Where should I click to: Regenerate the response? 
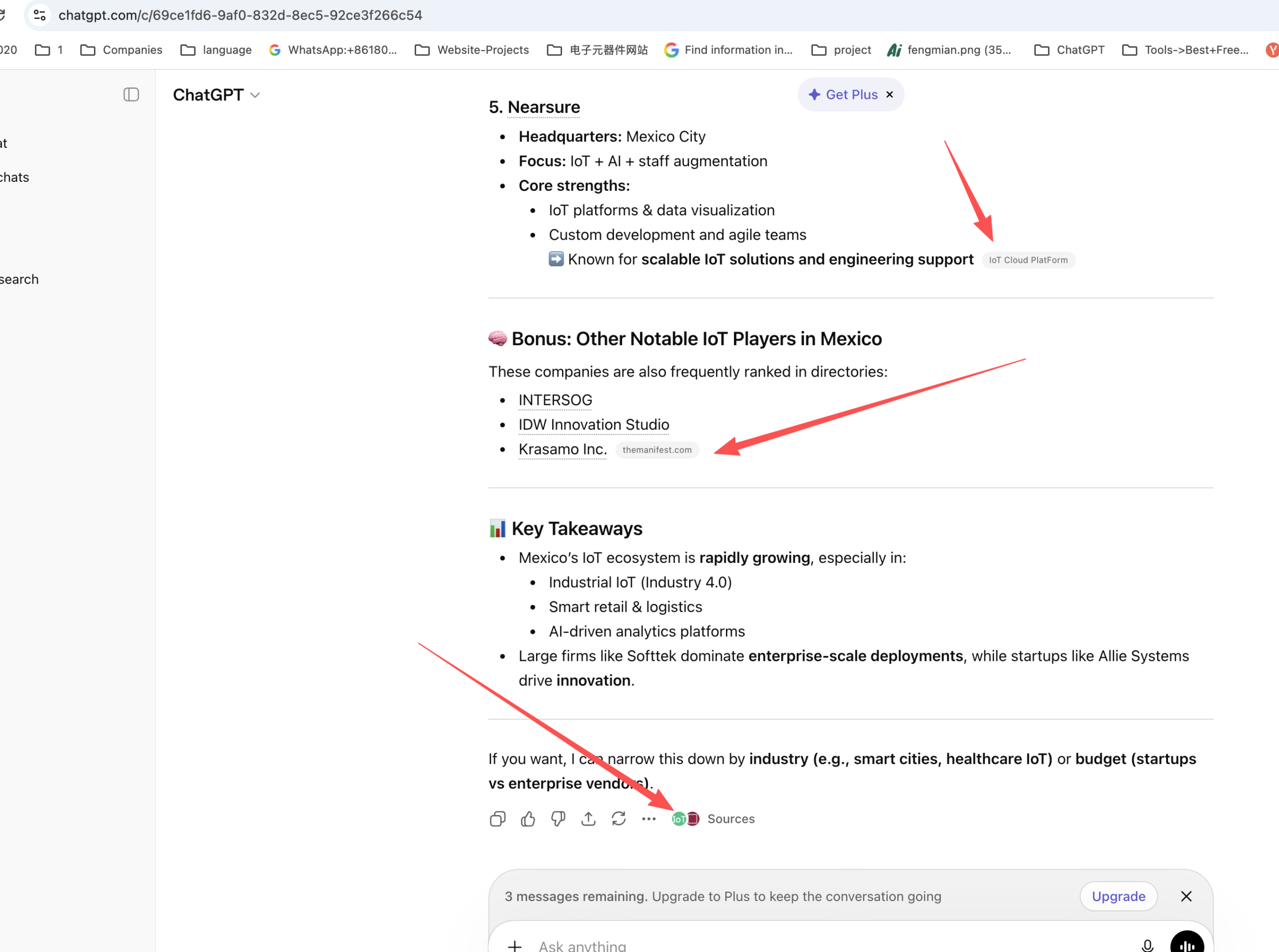[x=619, y=819]
